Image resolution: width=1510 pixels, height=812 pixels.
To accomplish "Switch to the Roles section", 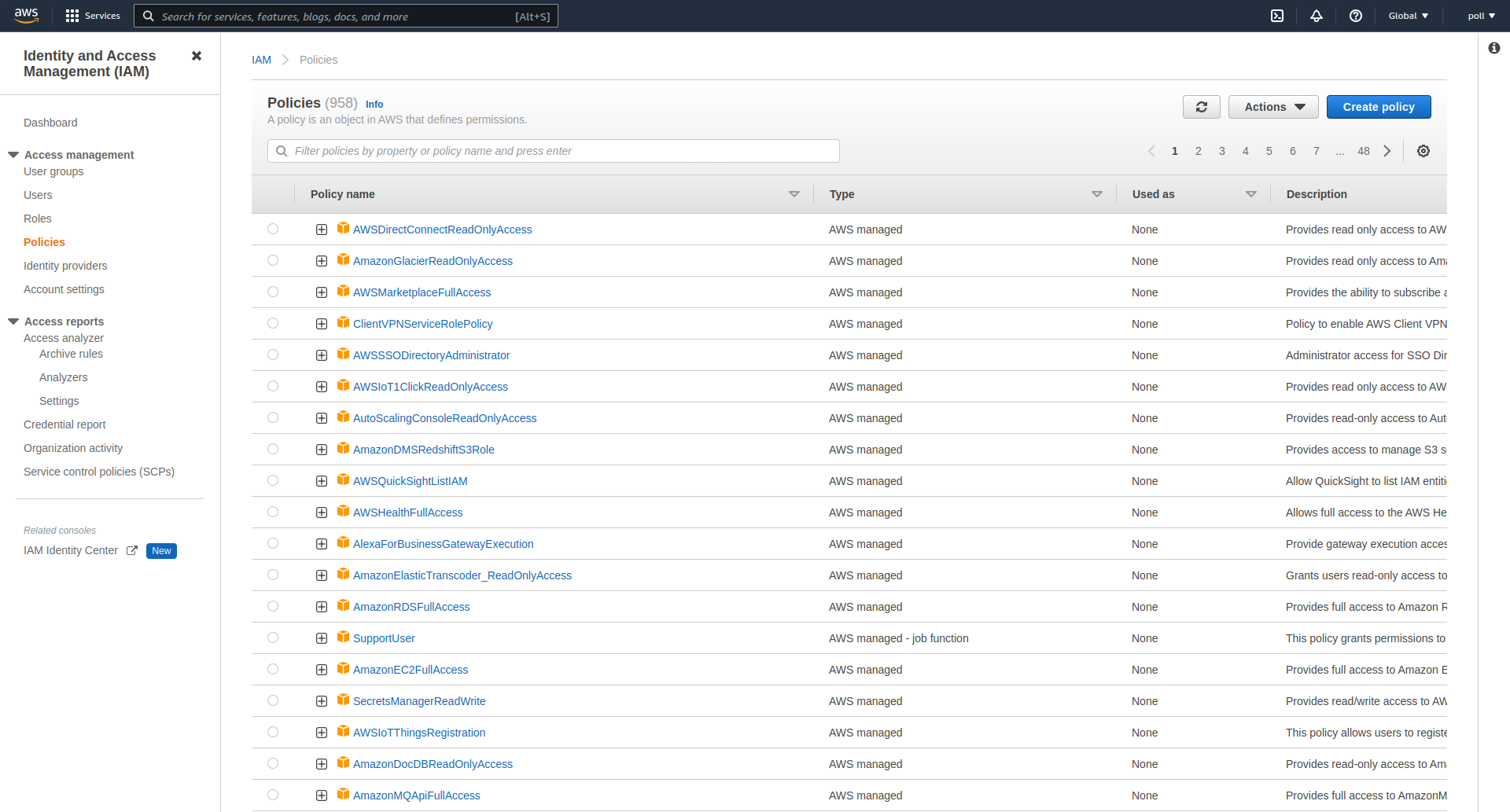I will (x=37, y=219).
